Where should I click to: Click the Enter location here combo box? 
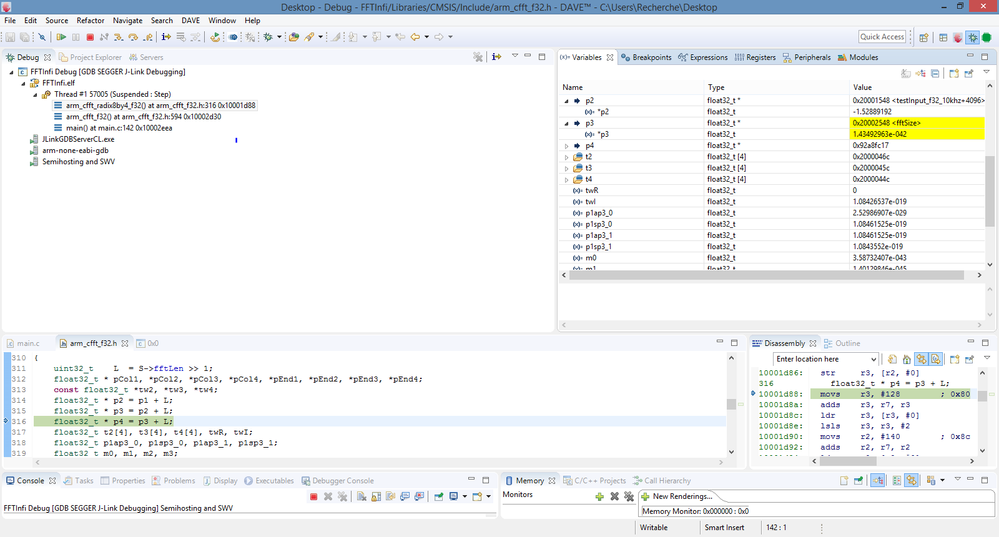826,359
